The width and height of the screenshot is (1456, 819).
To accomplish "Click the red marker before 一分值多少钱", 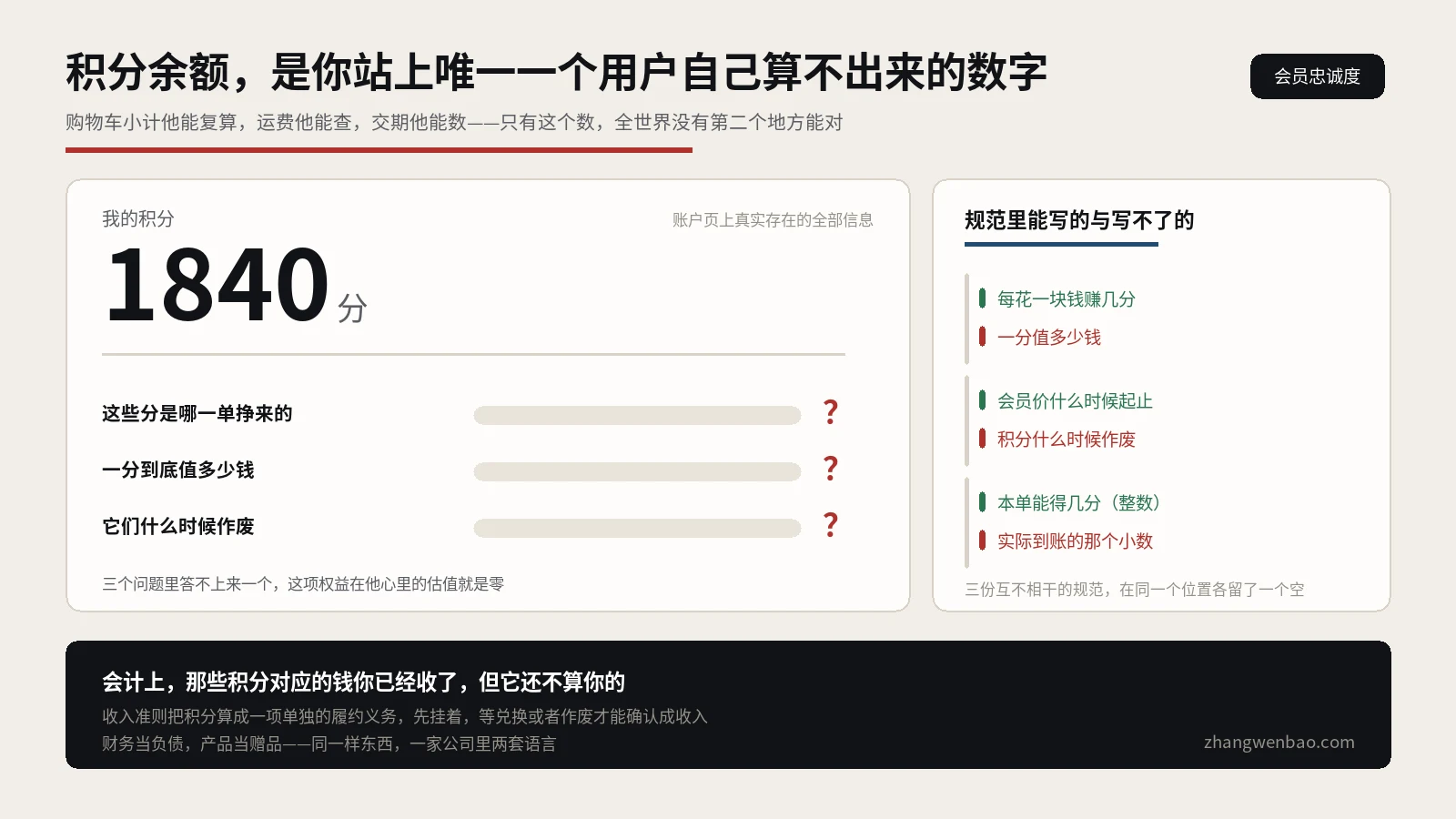I will [x=982, y=336].
